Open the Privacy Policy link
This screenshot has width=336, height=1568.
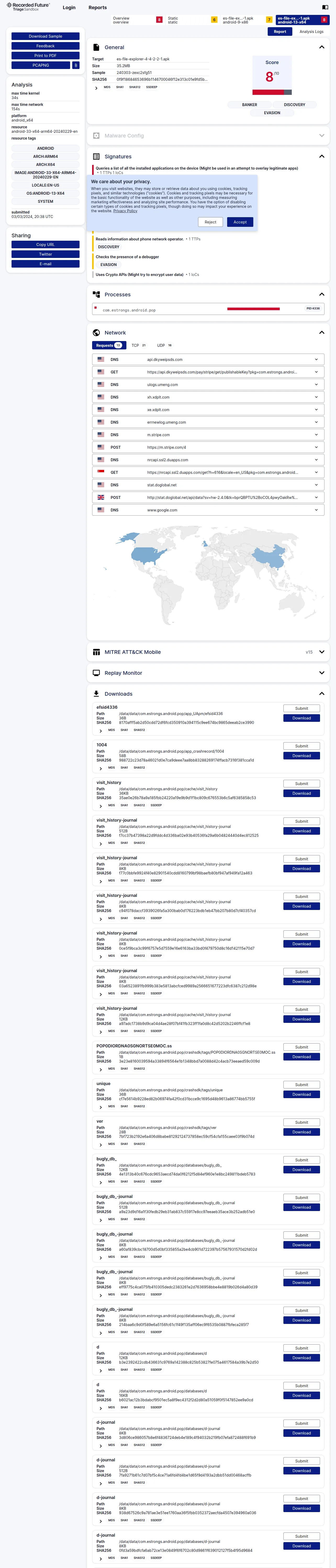point(125,211)
